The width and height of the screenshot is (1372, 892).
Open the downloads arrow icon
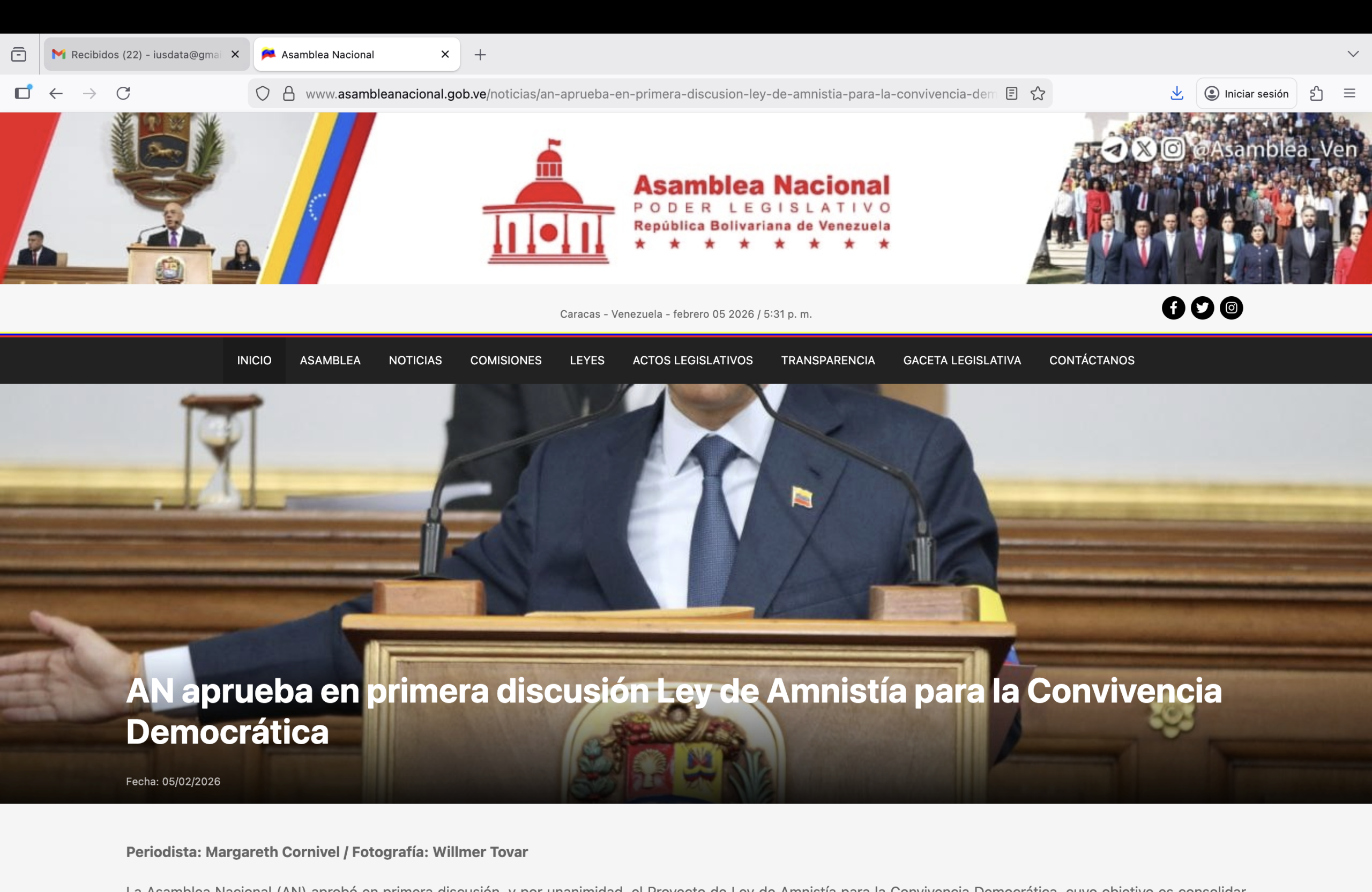[1176, 93]
